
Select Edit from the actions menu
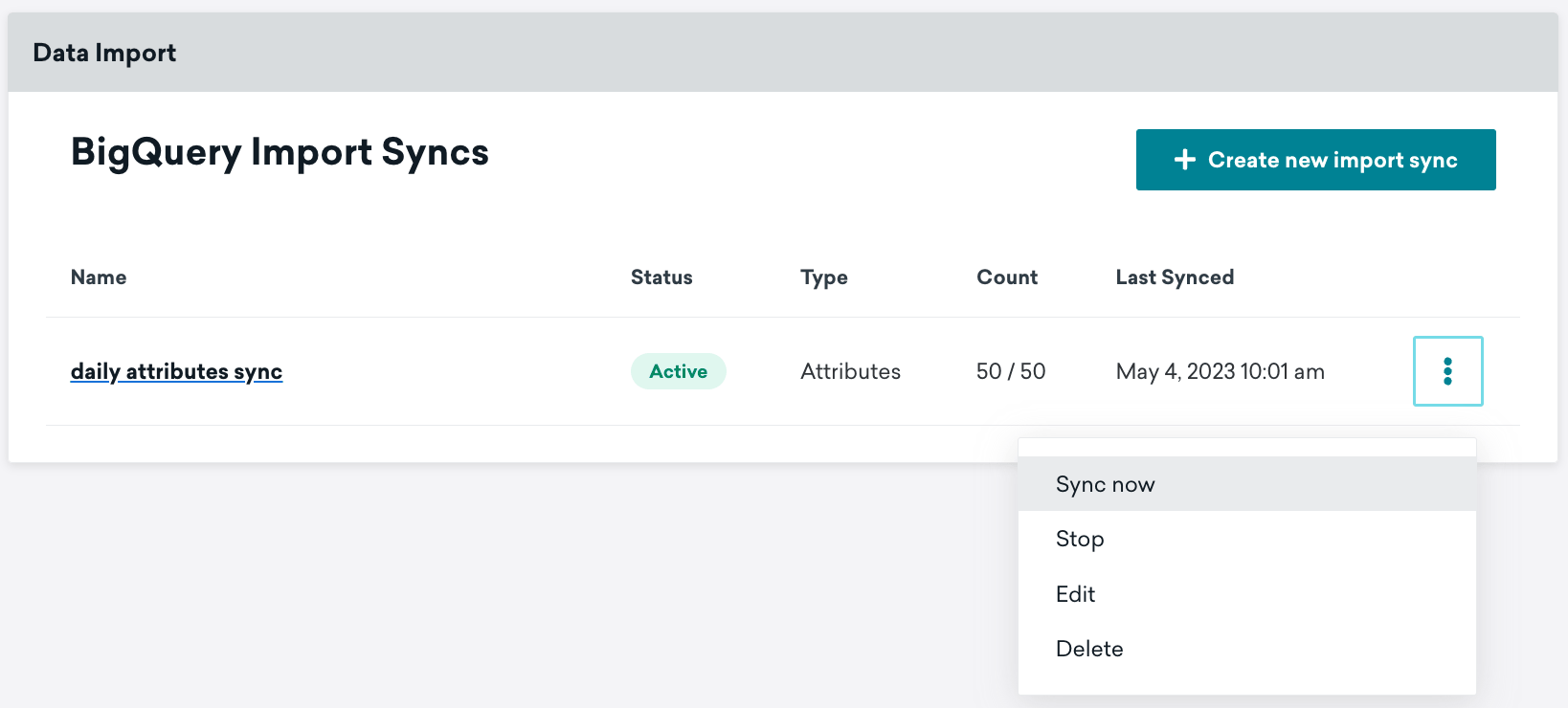1075,594
